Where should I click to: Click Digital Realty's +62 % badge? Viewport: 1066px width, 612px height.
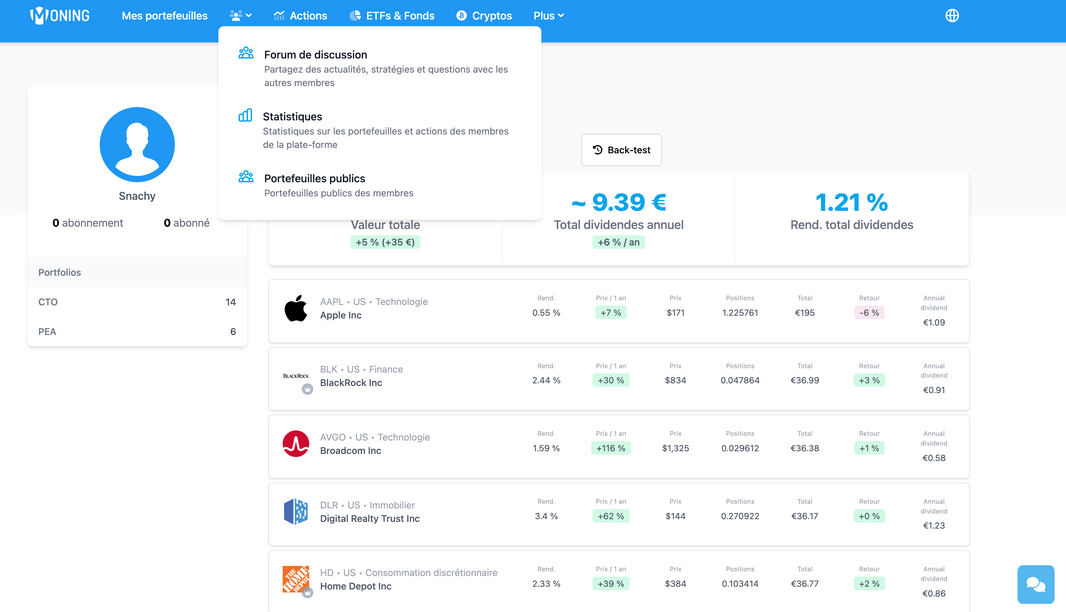click(x=611, y=516)
